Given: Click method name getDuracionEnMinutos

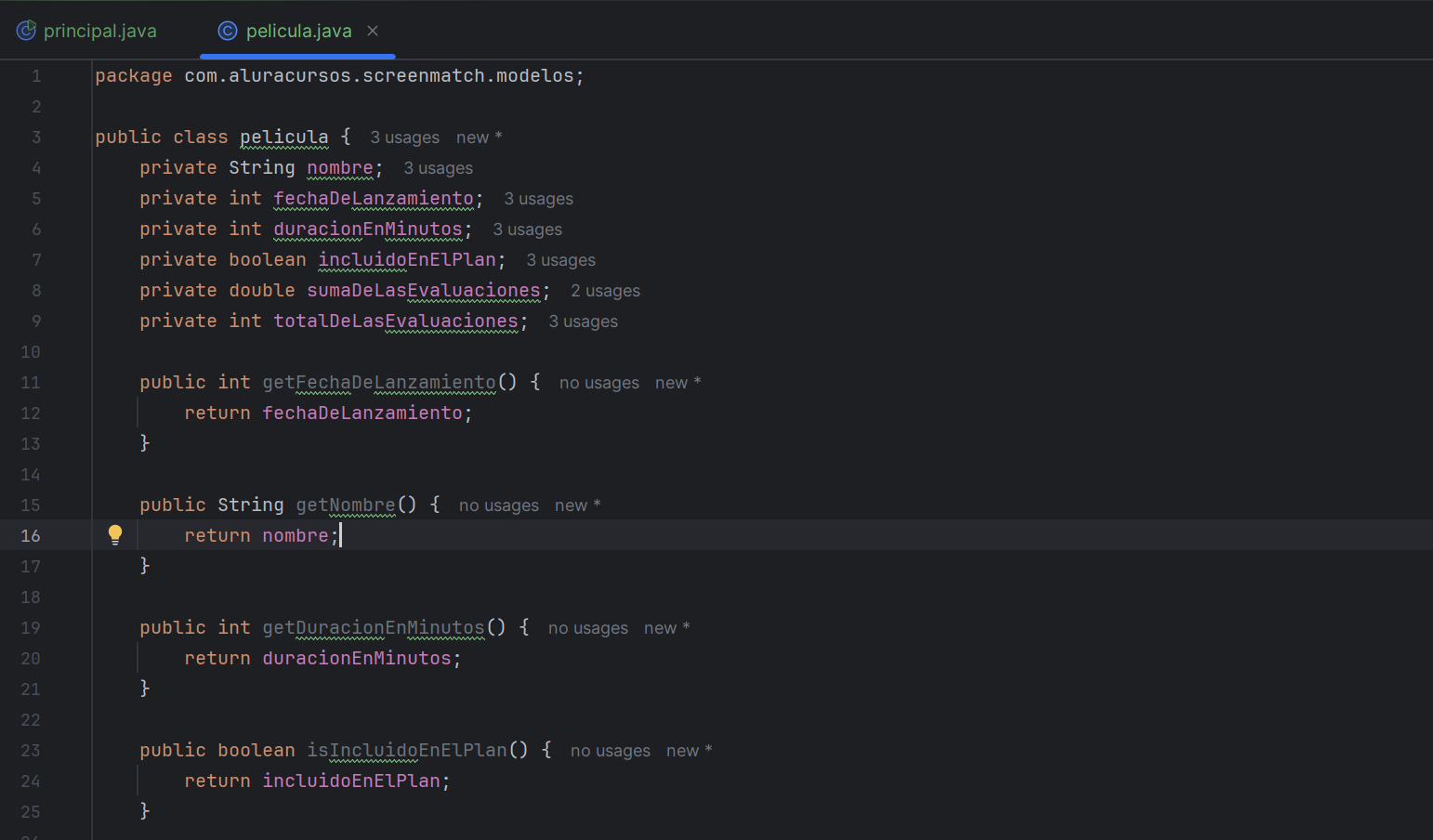Looking at the screenshot, I should pyautogui.click(x=374, y=627).
